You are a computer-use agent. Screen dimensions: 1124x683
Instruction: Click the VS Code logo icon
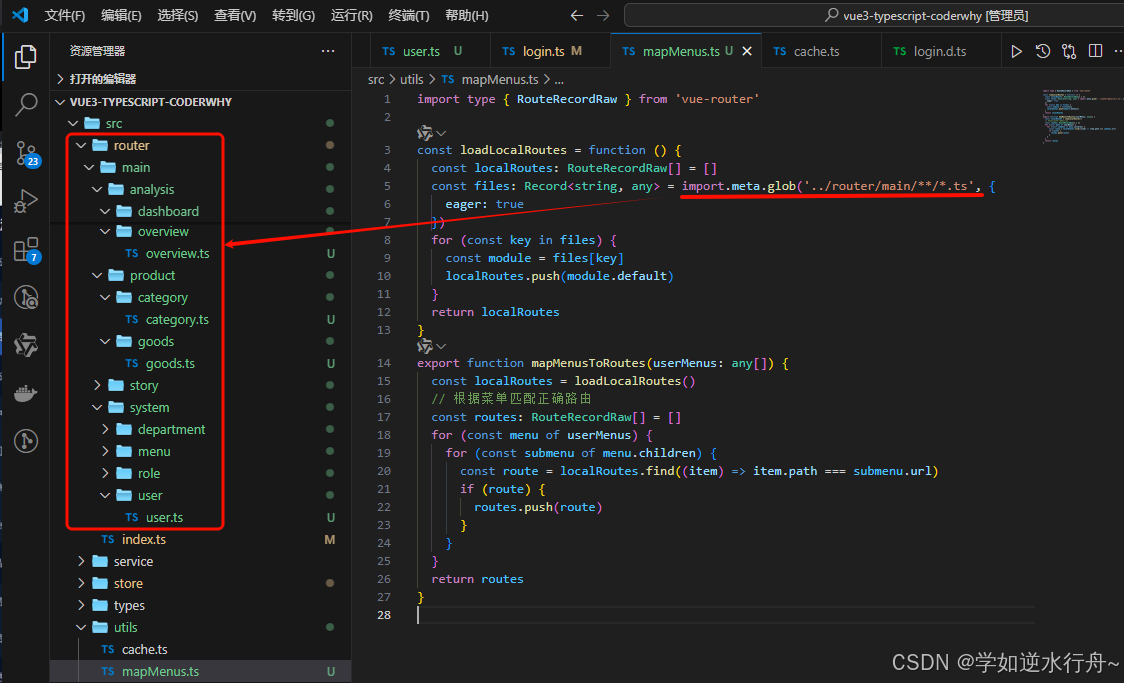coord(20,15)
